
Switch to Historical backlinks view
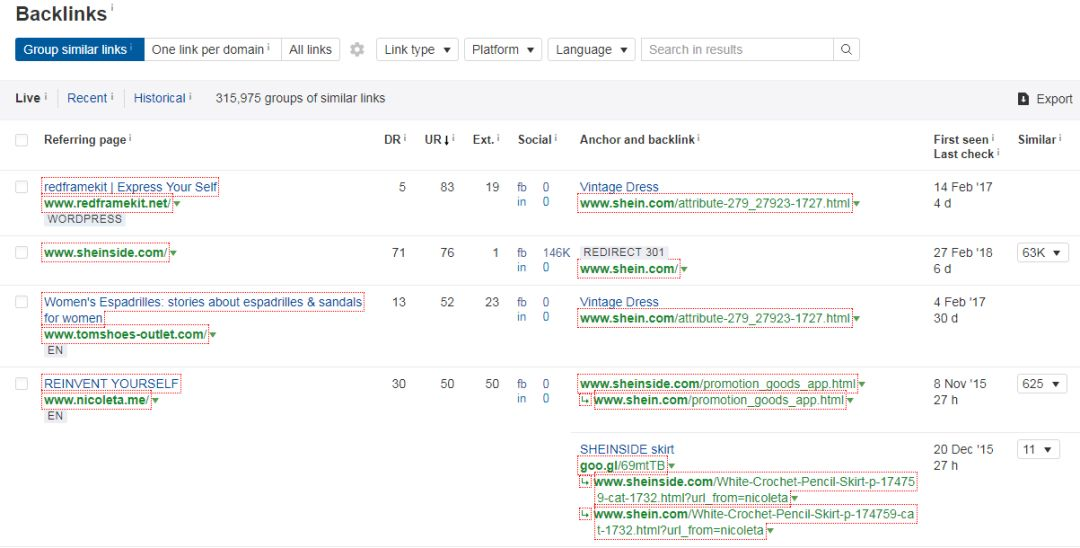[x=159, y=98]
